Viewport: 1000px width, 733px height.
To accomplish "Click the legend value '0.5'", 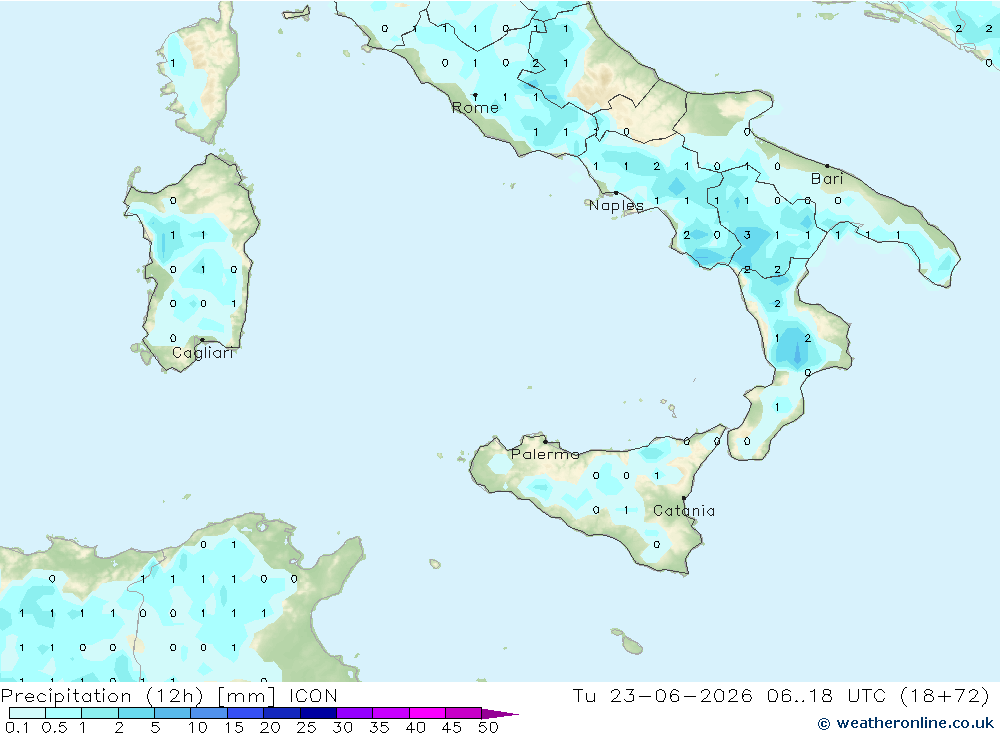I will click(x=54, y=727).
